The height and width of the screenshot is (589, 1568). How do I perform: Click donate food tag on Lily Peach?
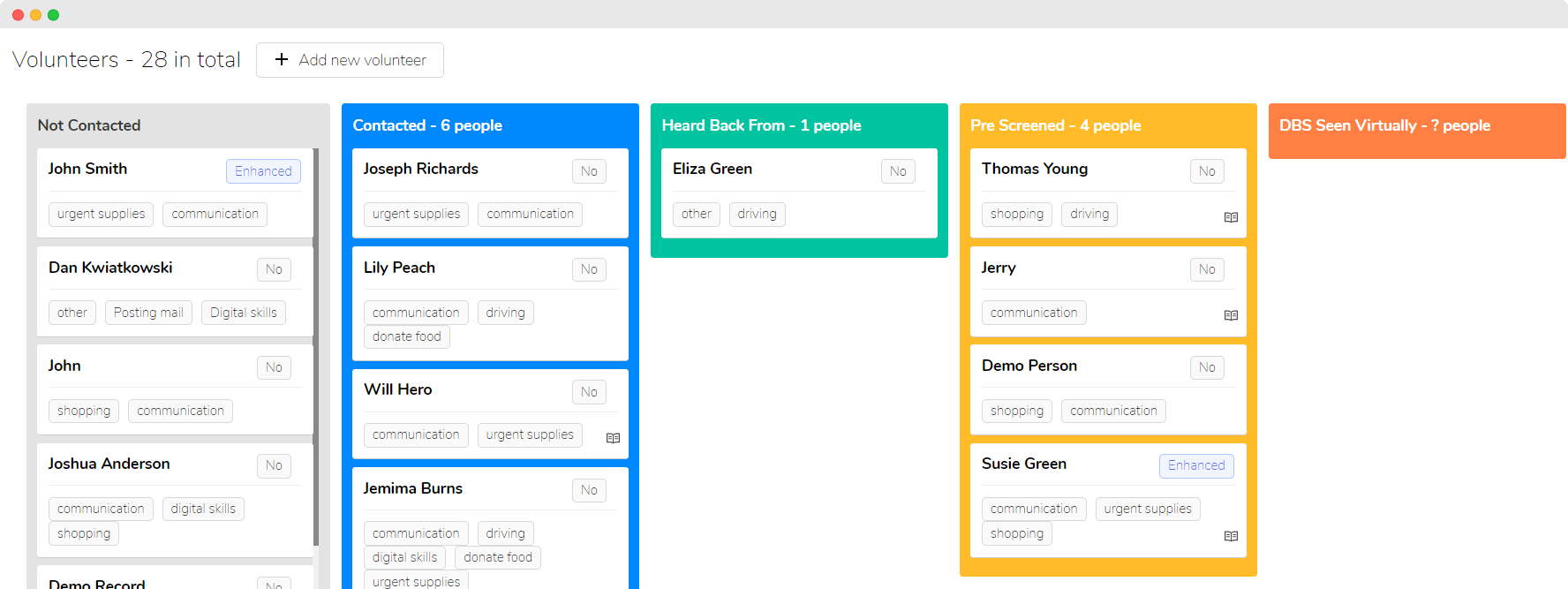click(x=406, y=336)
